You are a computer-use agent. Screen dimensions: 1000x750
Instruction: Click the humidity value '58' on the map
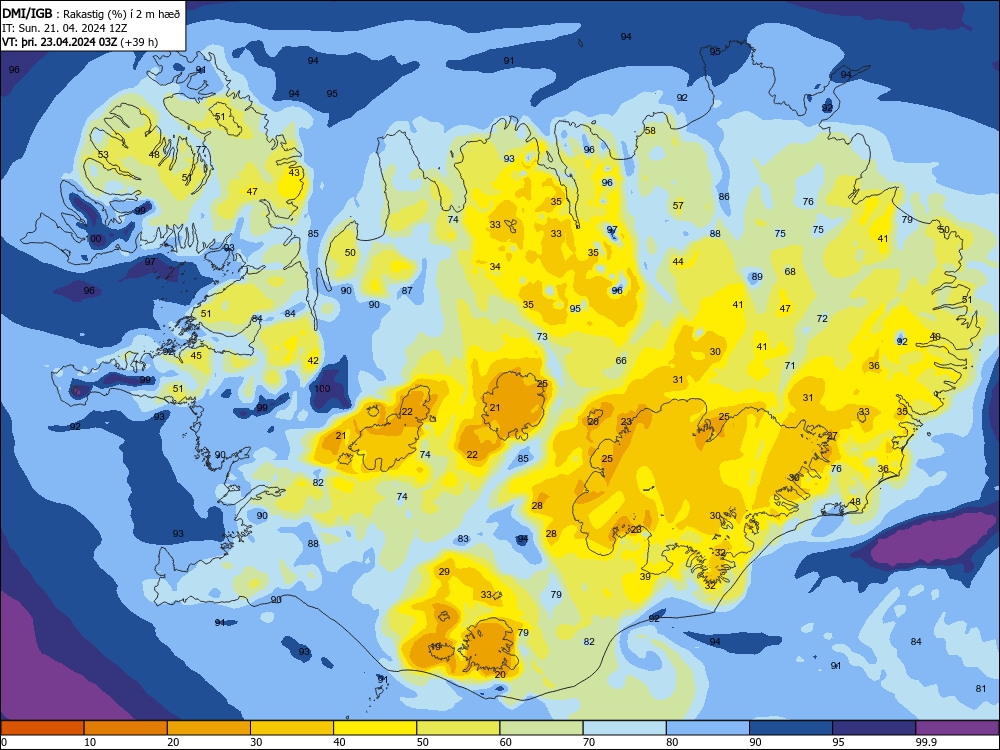pyautogui.click(x=650, y=131)
